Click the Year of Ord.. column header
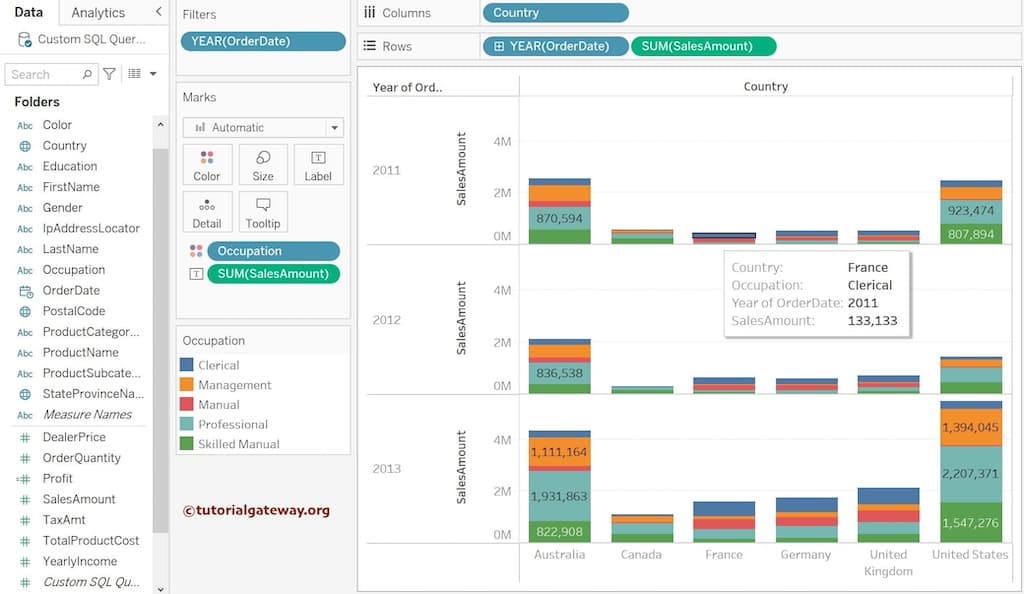The image size is (1024, 594). pos(408,87)
